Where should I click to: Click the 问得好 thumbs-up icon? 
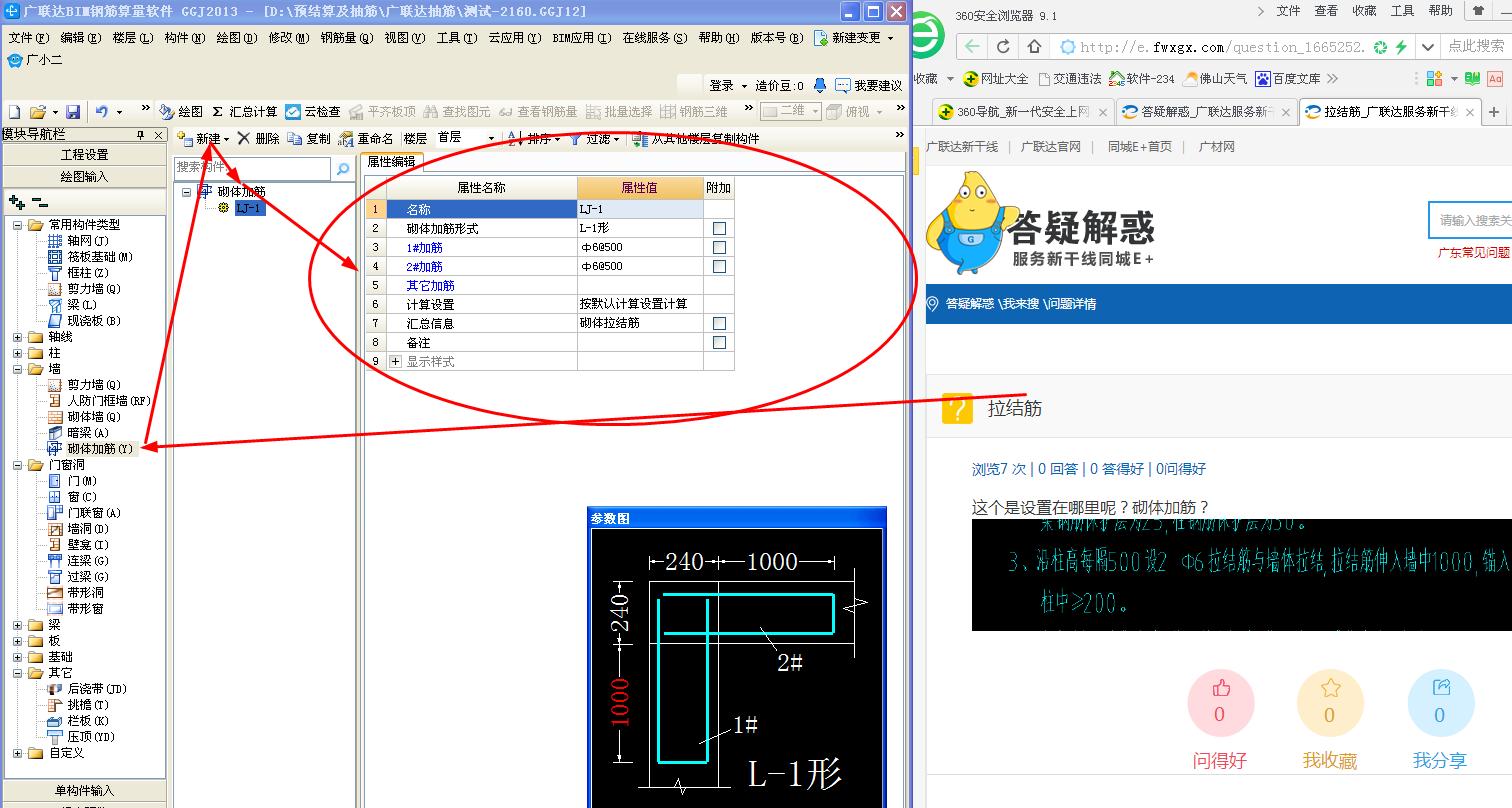pyautogui.click(x=1221, y=688)
